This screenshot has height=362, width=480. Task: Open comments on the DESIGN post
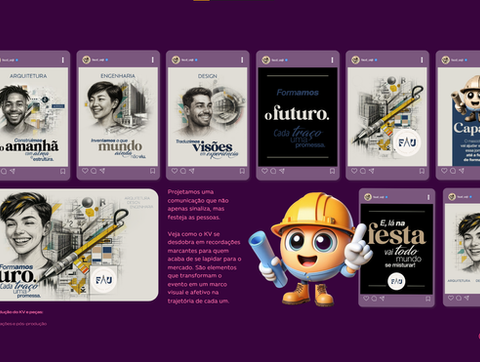pos(183,171)
